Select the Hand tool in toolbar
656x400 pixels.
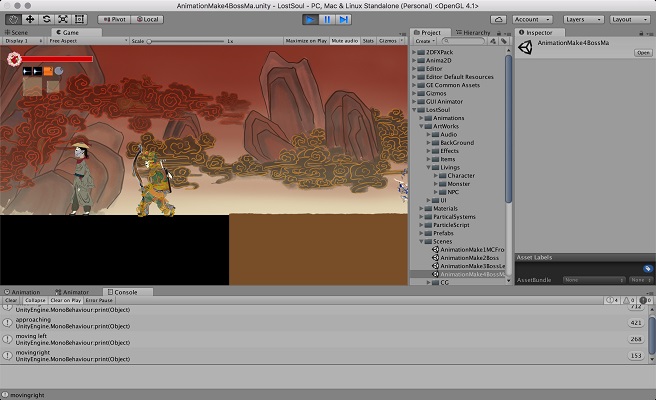coord(12,19)
